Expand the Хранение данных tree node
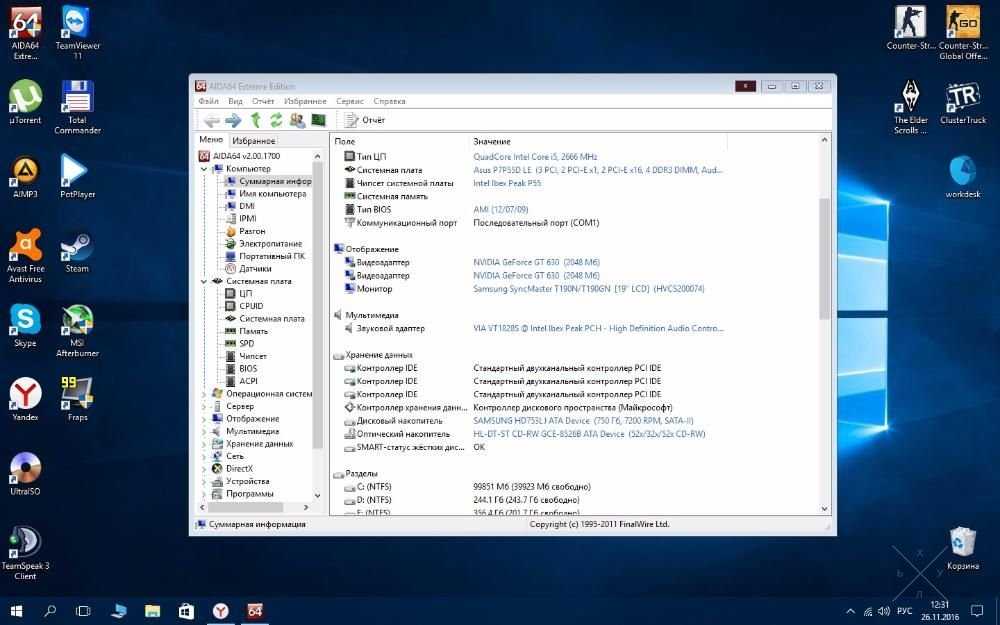Viewport: 1000px width, 625px height. click(204, 444)
